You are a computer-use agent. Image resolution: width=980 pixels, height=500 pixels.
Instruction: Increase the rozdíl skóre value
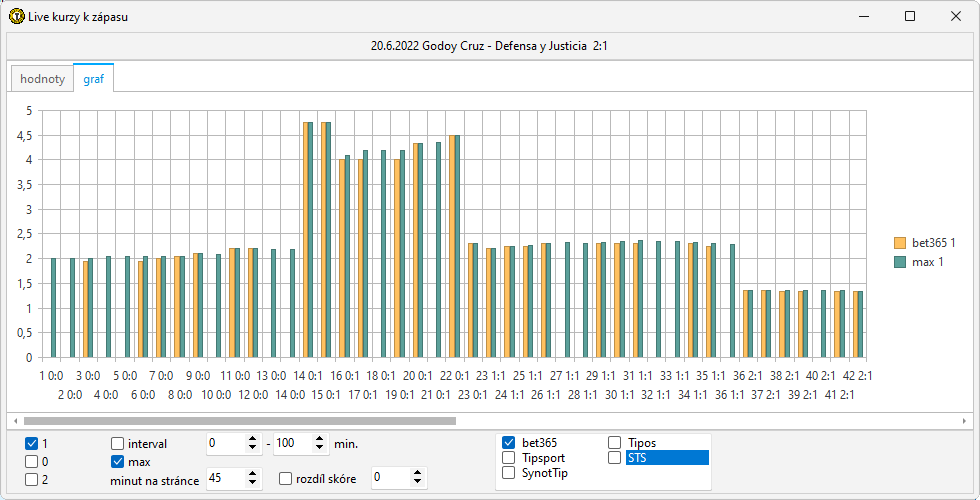pos(418,474)
